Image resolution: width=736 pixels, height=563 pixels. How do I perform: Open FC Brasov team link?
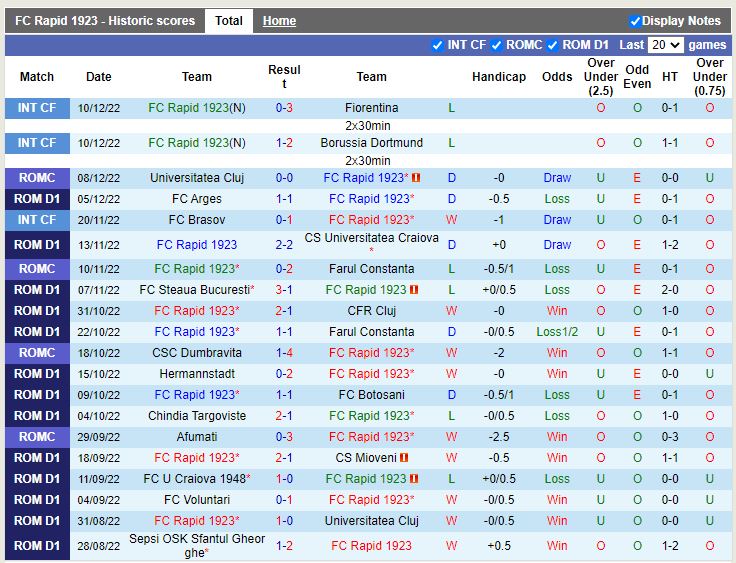[x=197, y=220]
